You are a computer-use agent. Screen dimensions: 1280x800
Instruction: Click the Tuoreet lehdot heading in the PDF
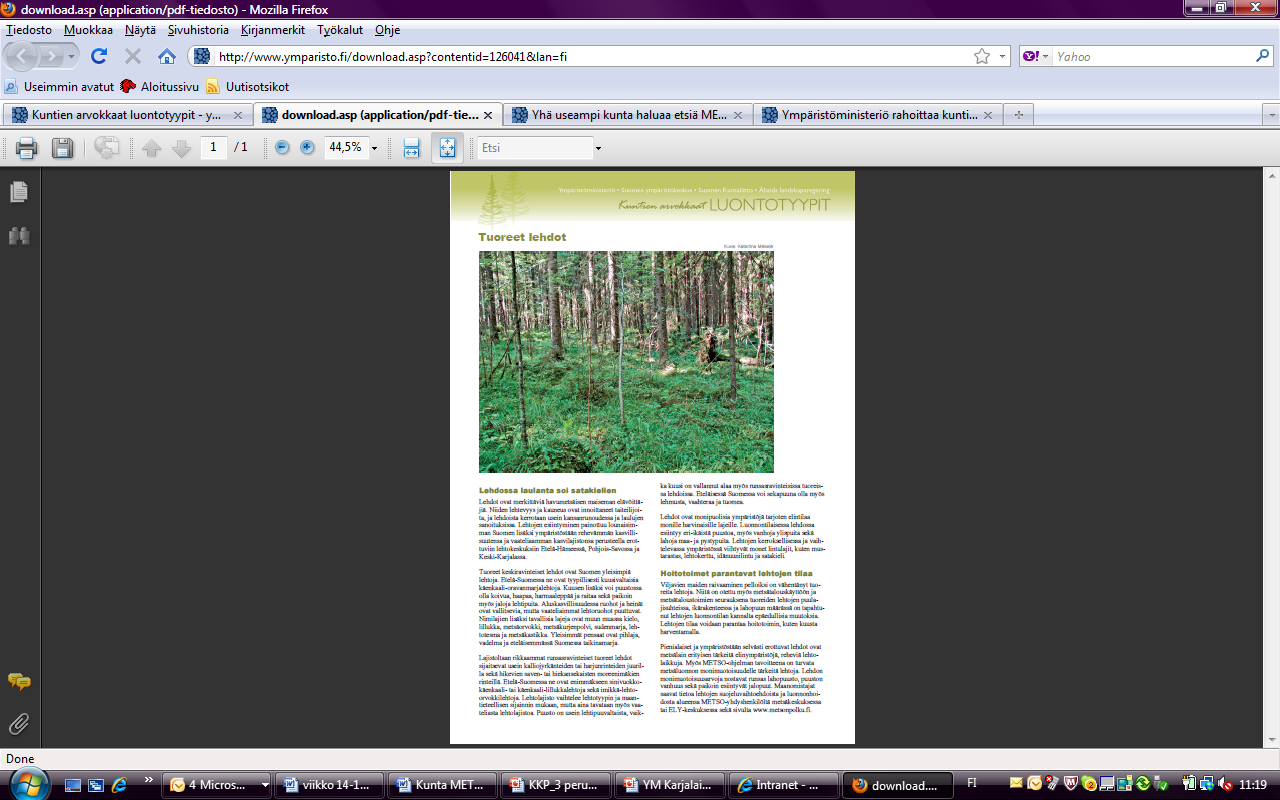point(522,237)
